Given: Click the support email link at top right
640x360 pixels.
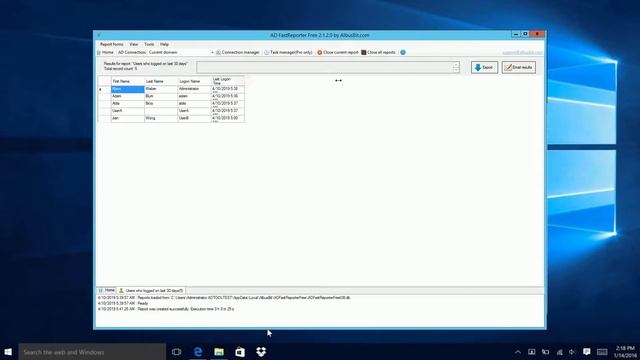Looking at the screenshot, I should (x=522, y=53).
